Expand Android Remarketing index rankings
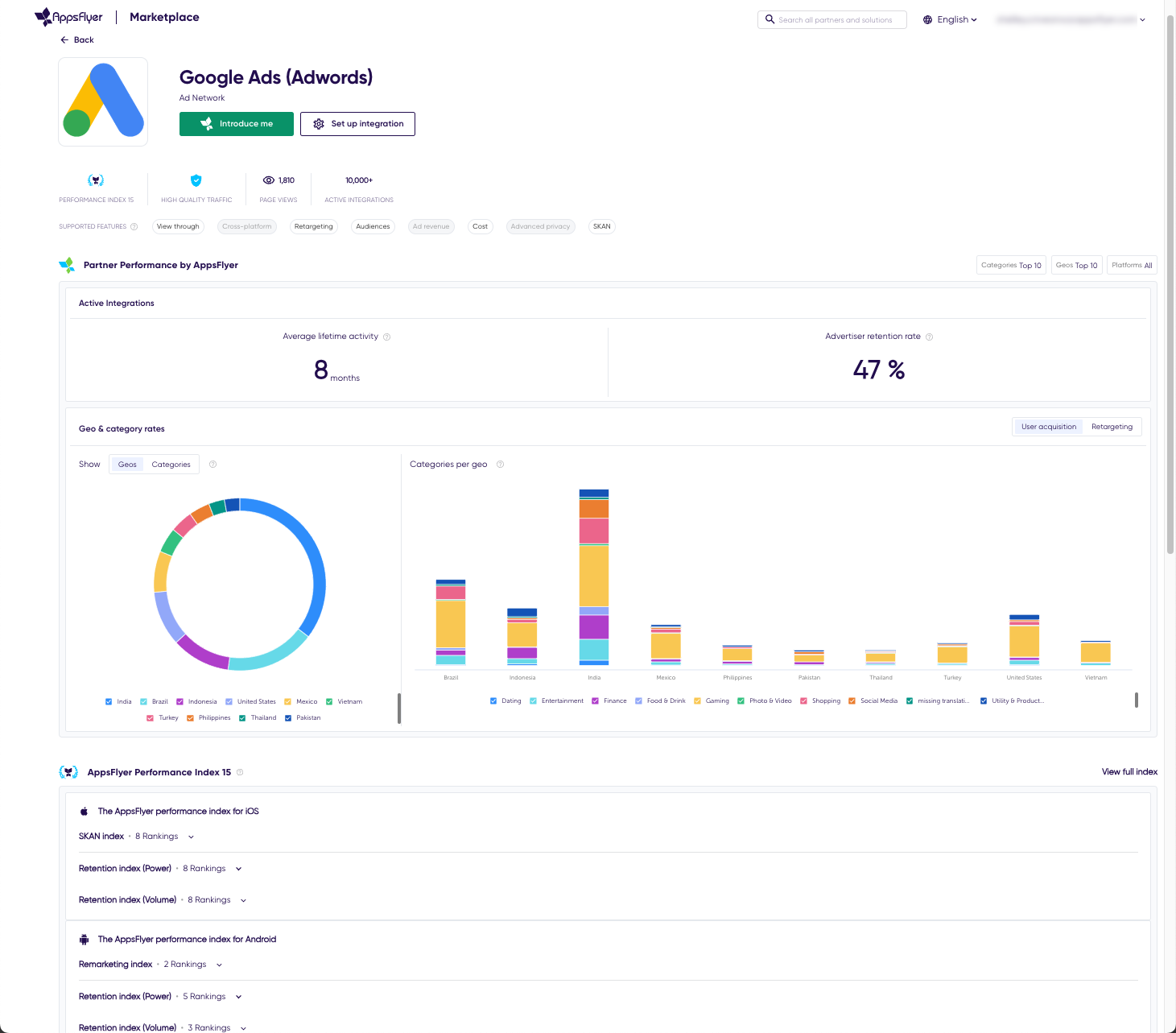 [219, 965]
